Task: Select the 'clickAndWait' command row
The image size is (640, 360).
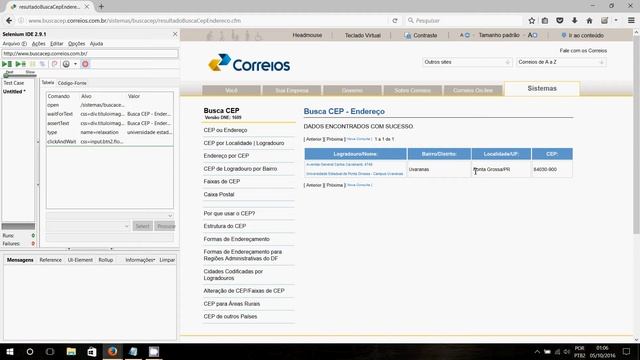Action: (110, 142)
